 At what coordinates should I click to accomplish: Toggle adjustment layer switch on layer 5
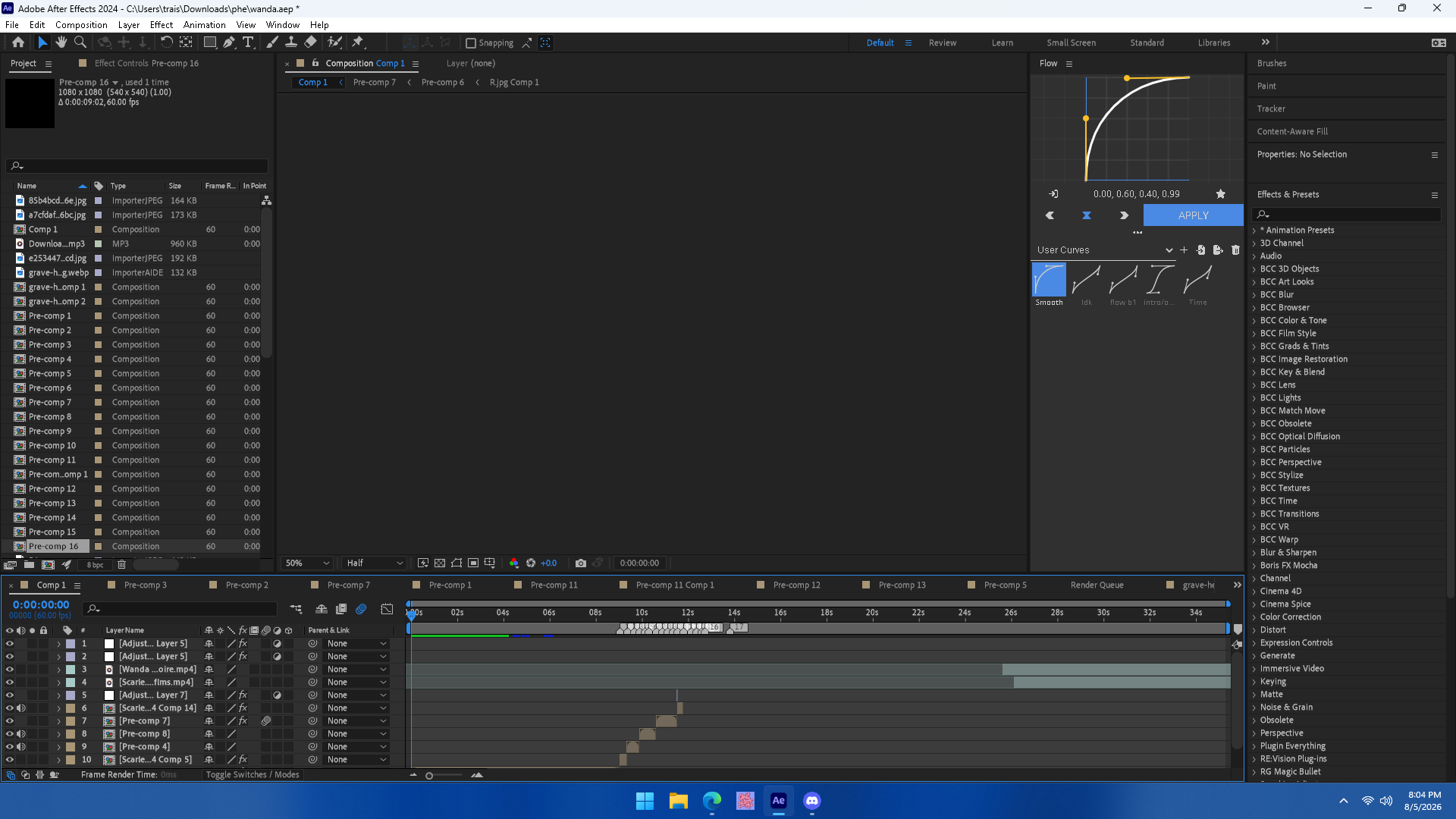click(278, 695)
